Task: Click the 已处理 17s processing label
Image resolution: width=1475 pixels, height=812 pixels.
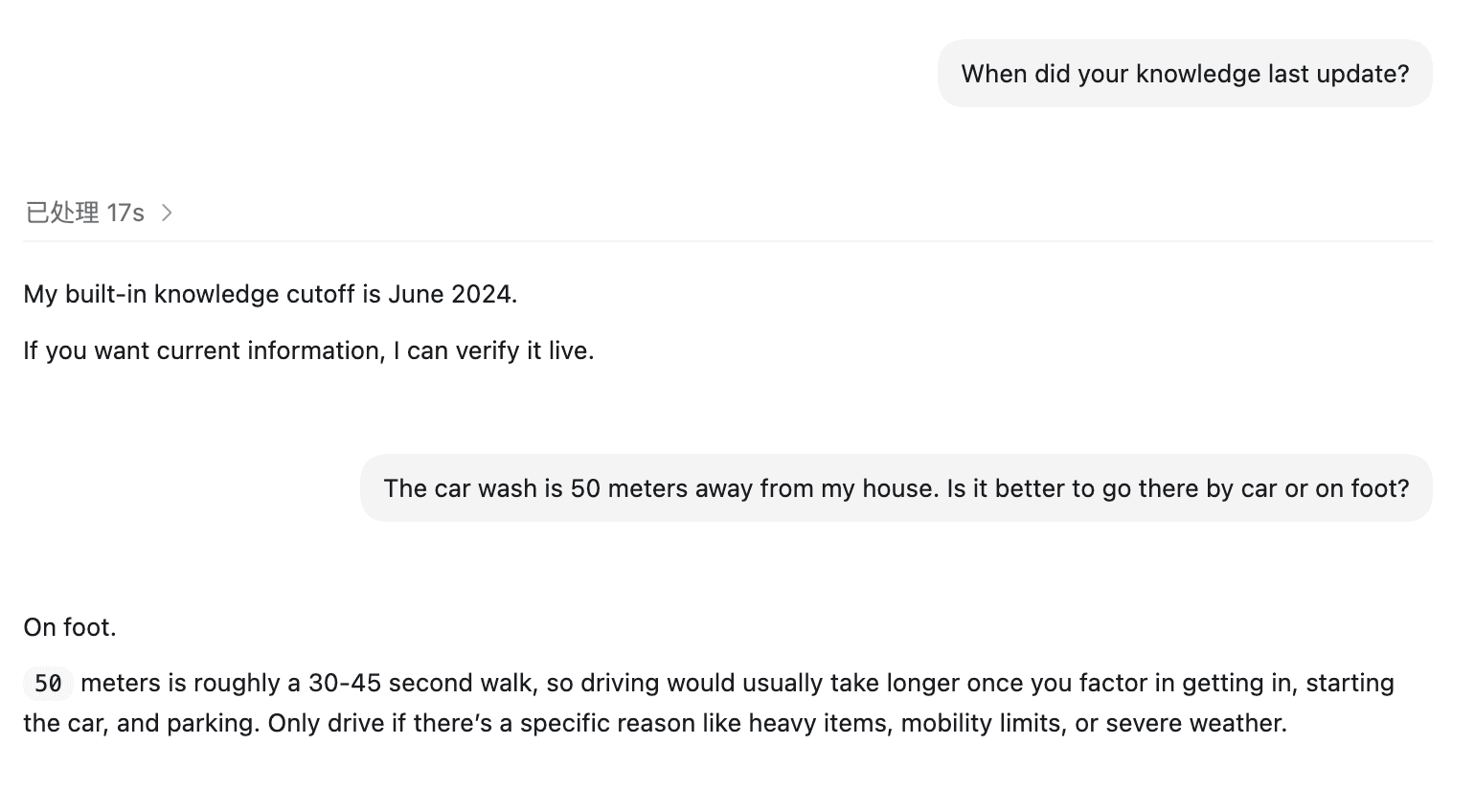Action: click(x=84, y=213)
